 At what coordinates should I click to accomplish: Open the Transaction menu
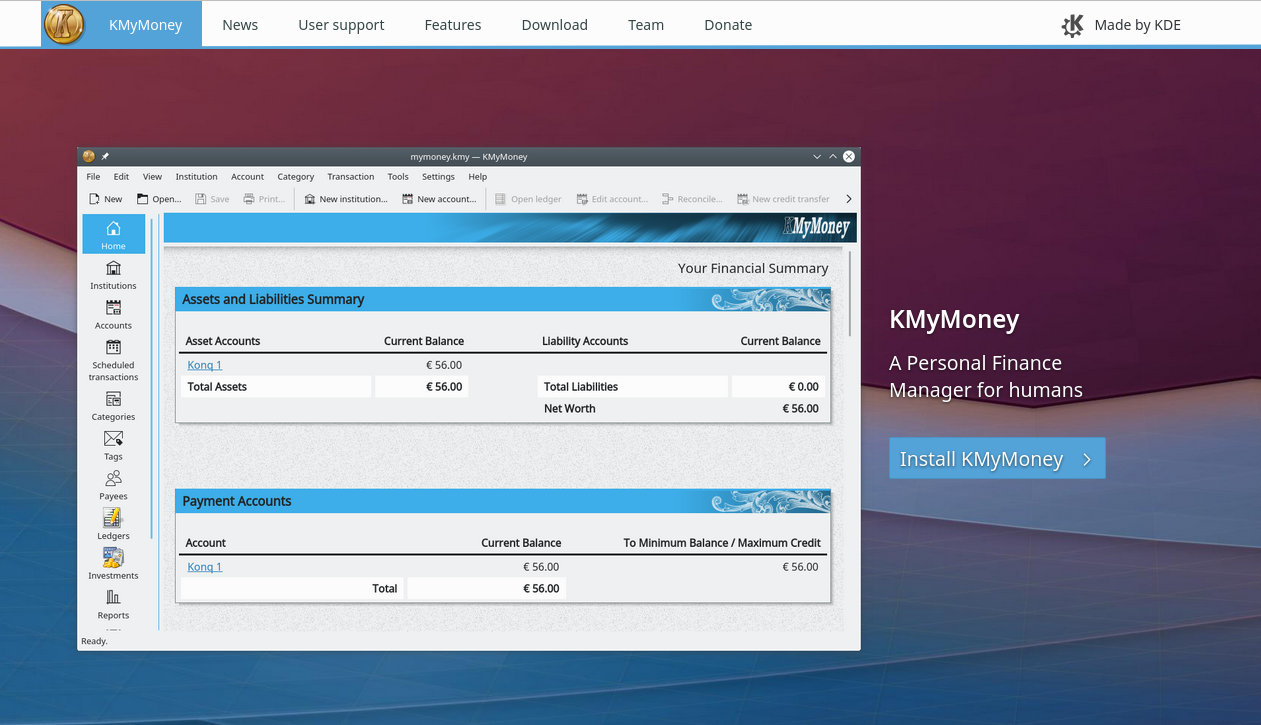[350, 177]
